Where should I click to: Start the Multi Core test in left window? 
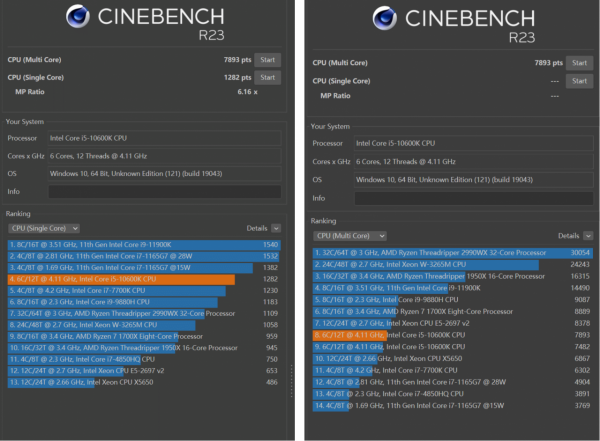coord(268,61)
